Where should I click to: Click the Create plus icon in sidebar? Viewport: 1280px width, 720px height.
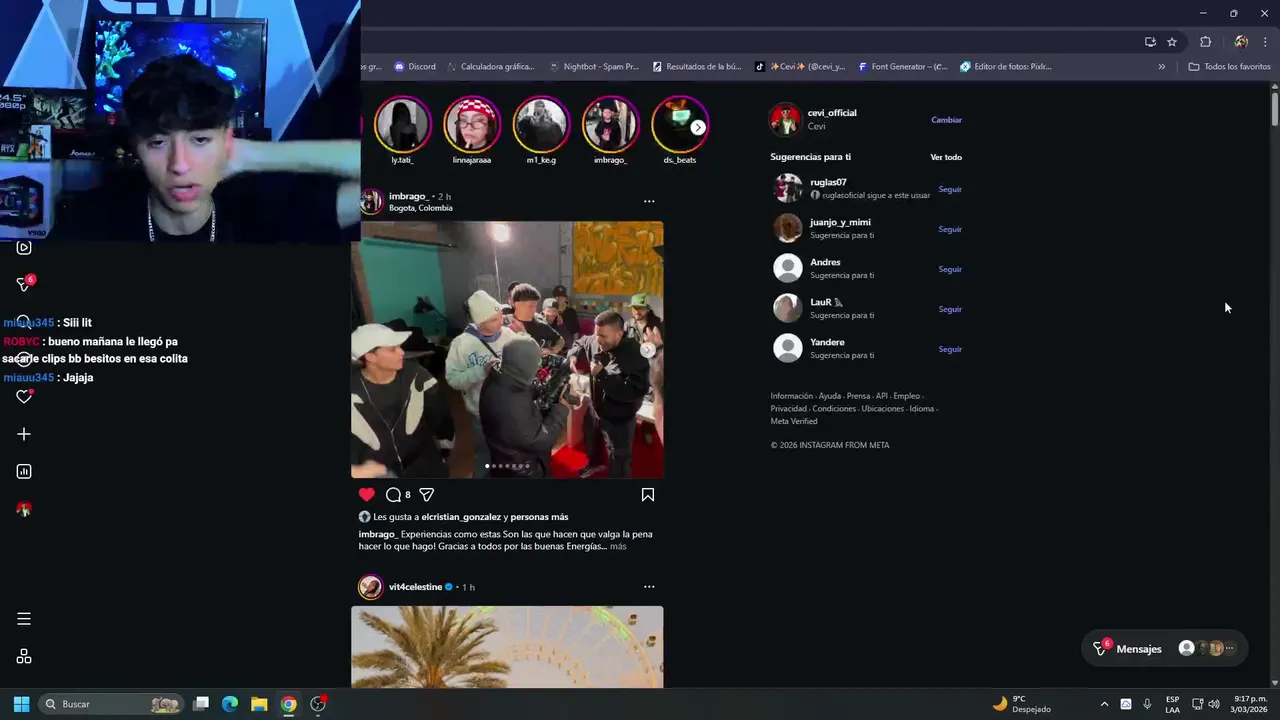point(24,434)
